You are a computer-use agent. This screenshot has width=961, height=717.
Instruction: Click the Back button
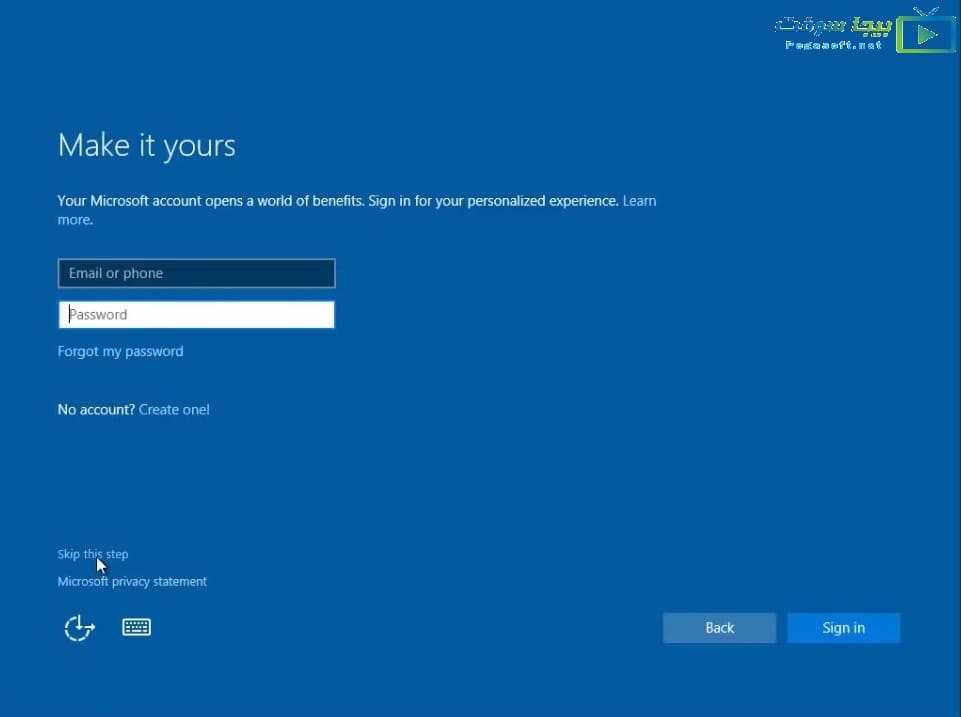[x=720, y=628]
